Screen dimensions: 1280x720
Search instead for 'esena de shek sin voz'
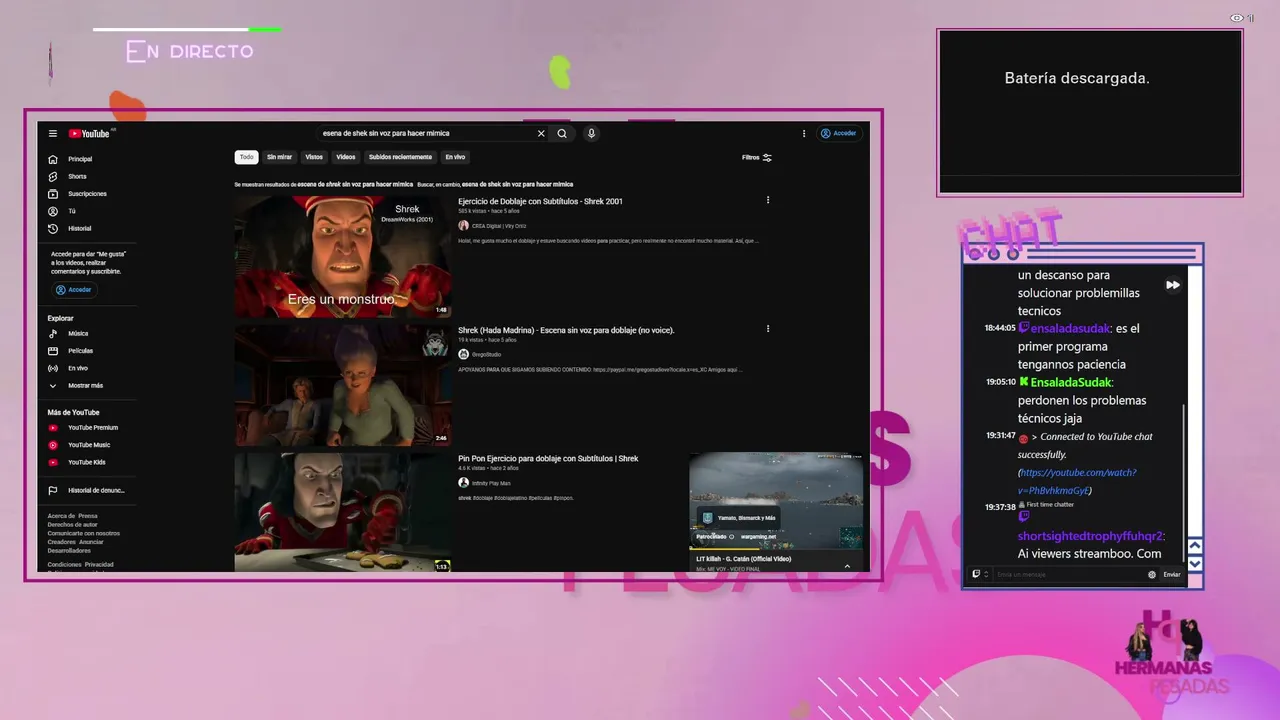[517, 184]
